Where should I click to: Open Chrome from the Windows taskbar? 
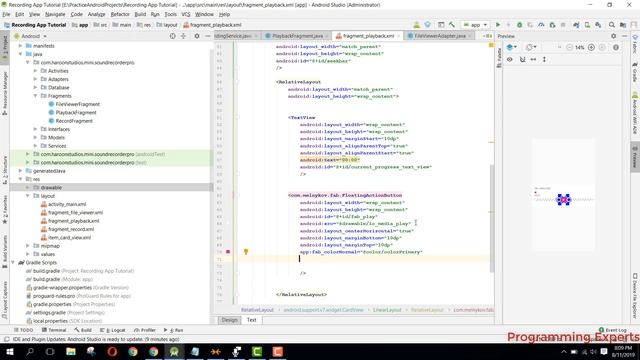click(x=133, y=351)
